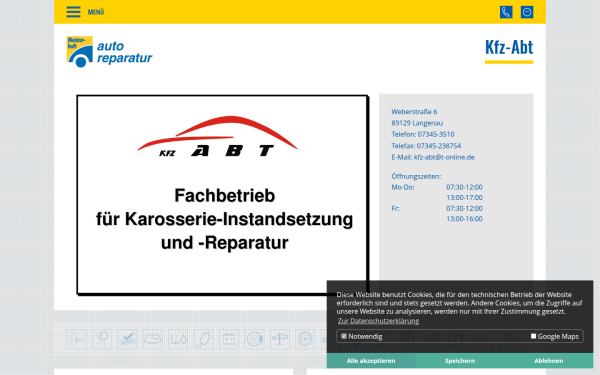The width and height of the screenshot is (600, 375).
Task: Click Mo-Do 07:30-12:00 hours
Action: coord(464,187)
